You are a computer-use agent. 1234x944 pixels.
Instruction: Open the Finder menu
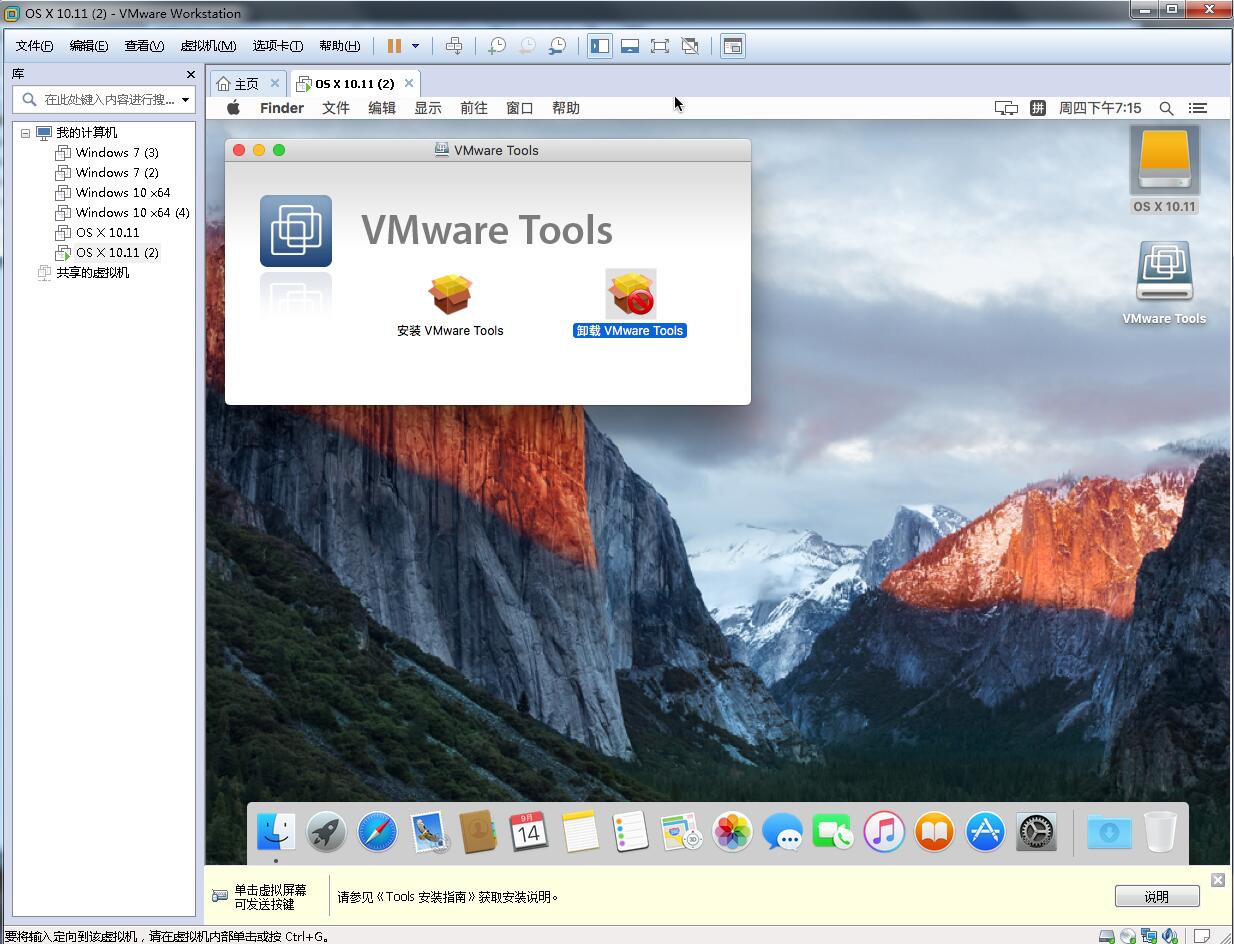(x=282, y=108)
